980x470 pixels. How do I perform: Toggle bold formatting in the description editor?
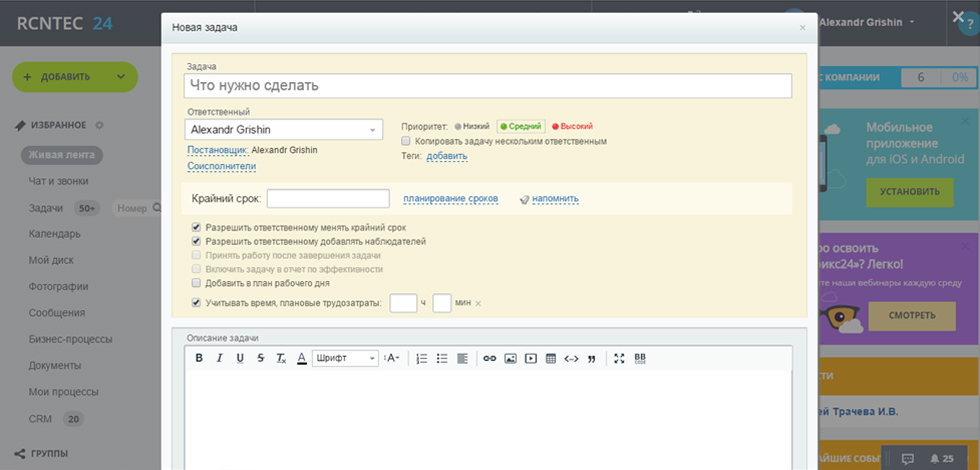(x=199, y=358)
